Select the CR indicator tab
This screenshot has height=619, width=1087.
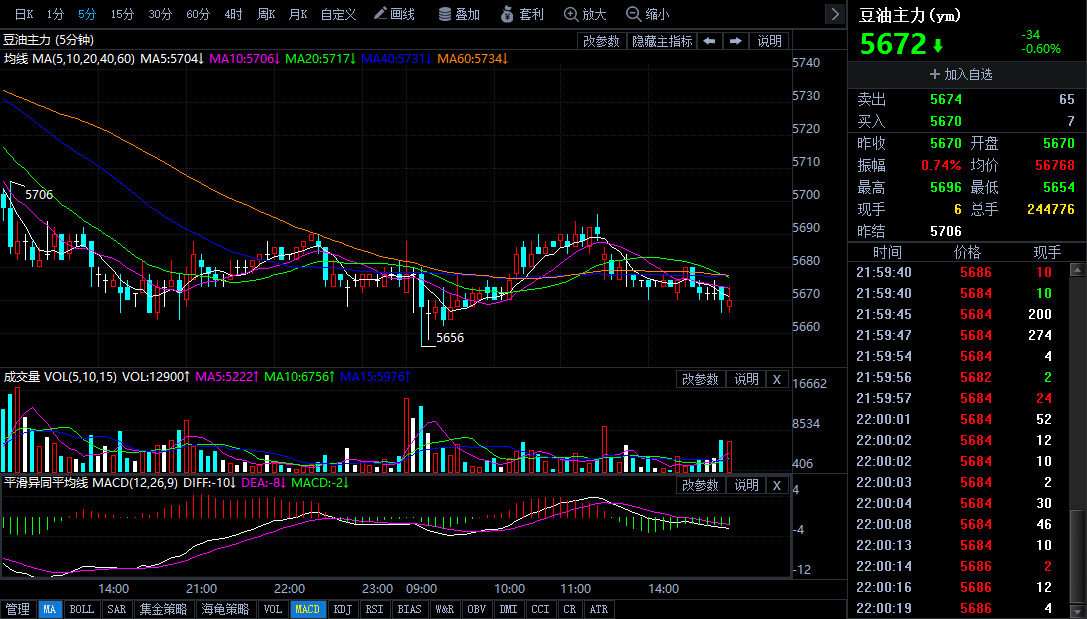tap(570, 609)
